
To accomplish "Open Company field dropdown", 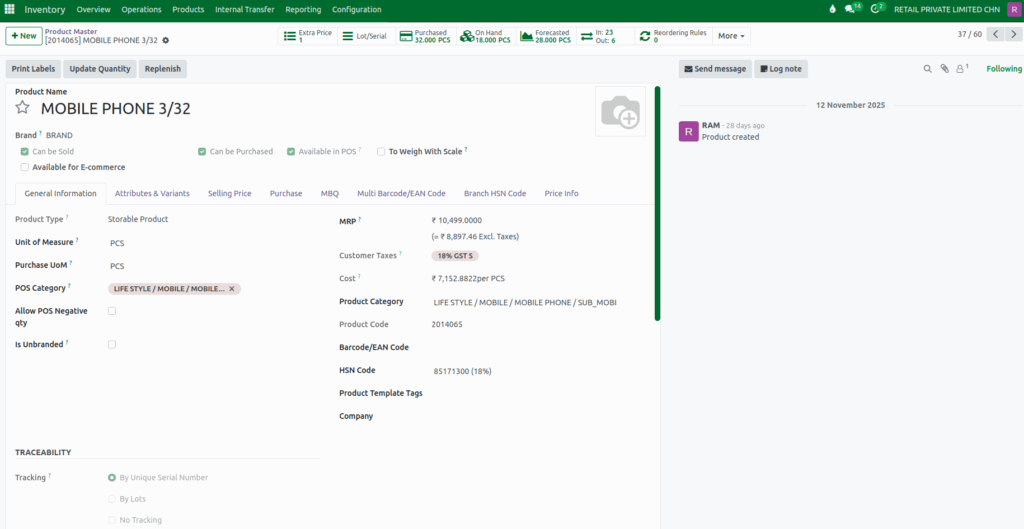I will [539, 416].
